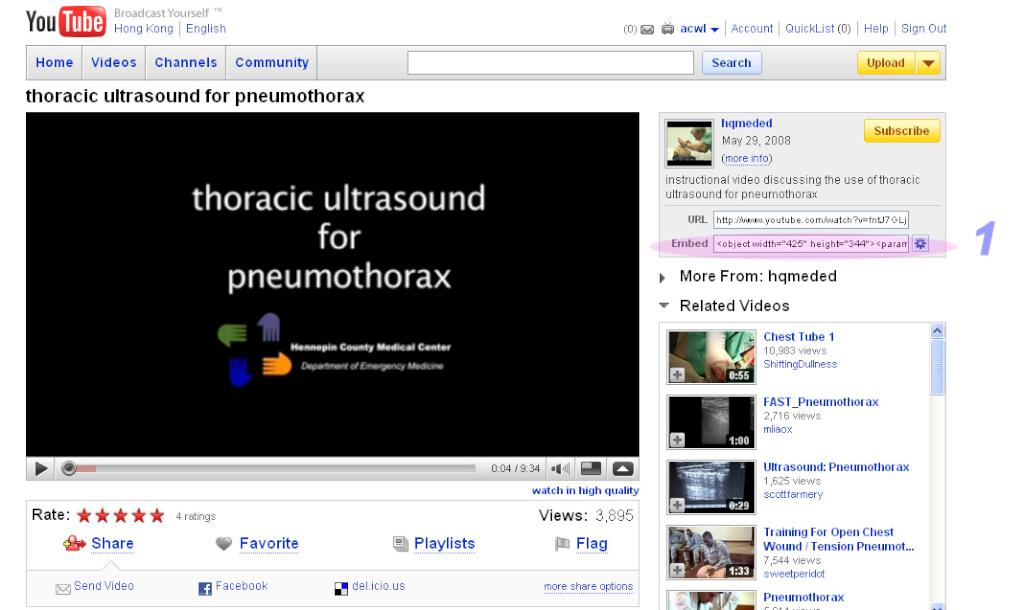Mute the video with the speaker icon
The width and height of the screenshot is (1024, 610).
click(560, 469)
